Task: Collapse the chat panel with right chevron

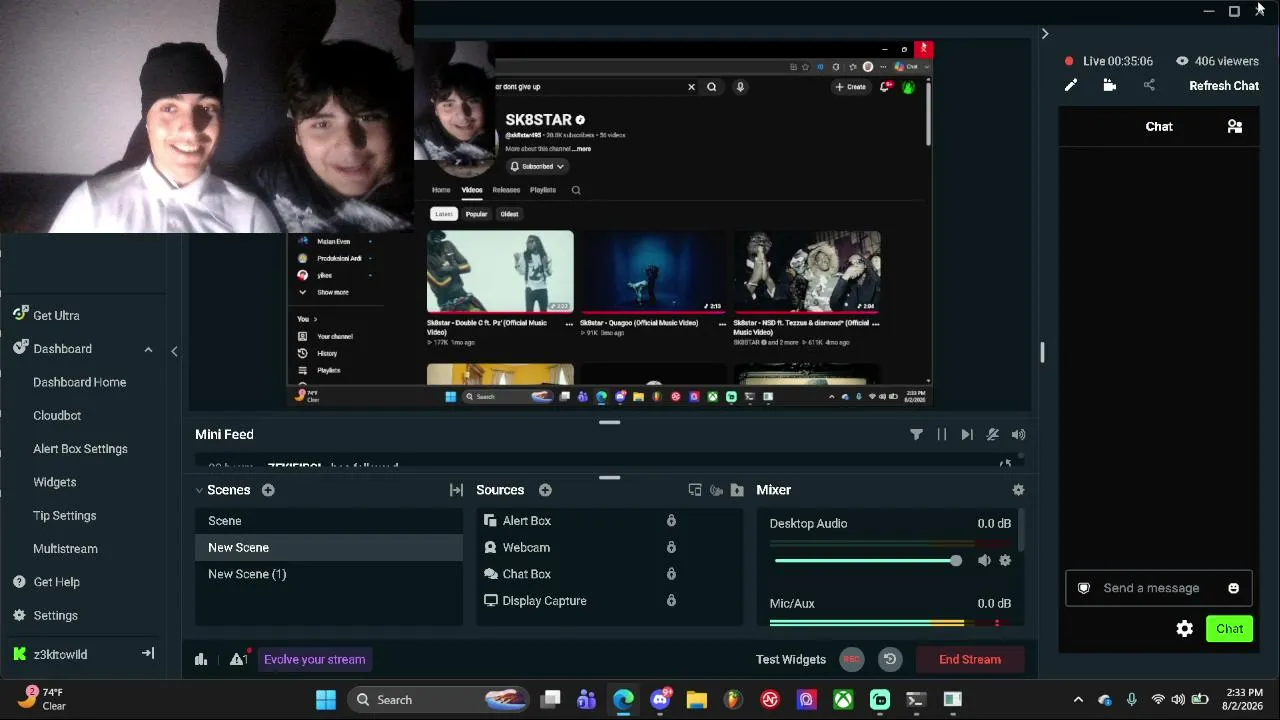Action: 1045,34
